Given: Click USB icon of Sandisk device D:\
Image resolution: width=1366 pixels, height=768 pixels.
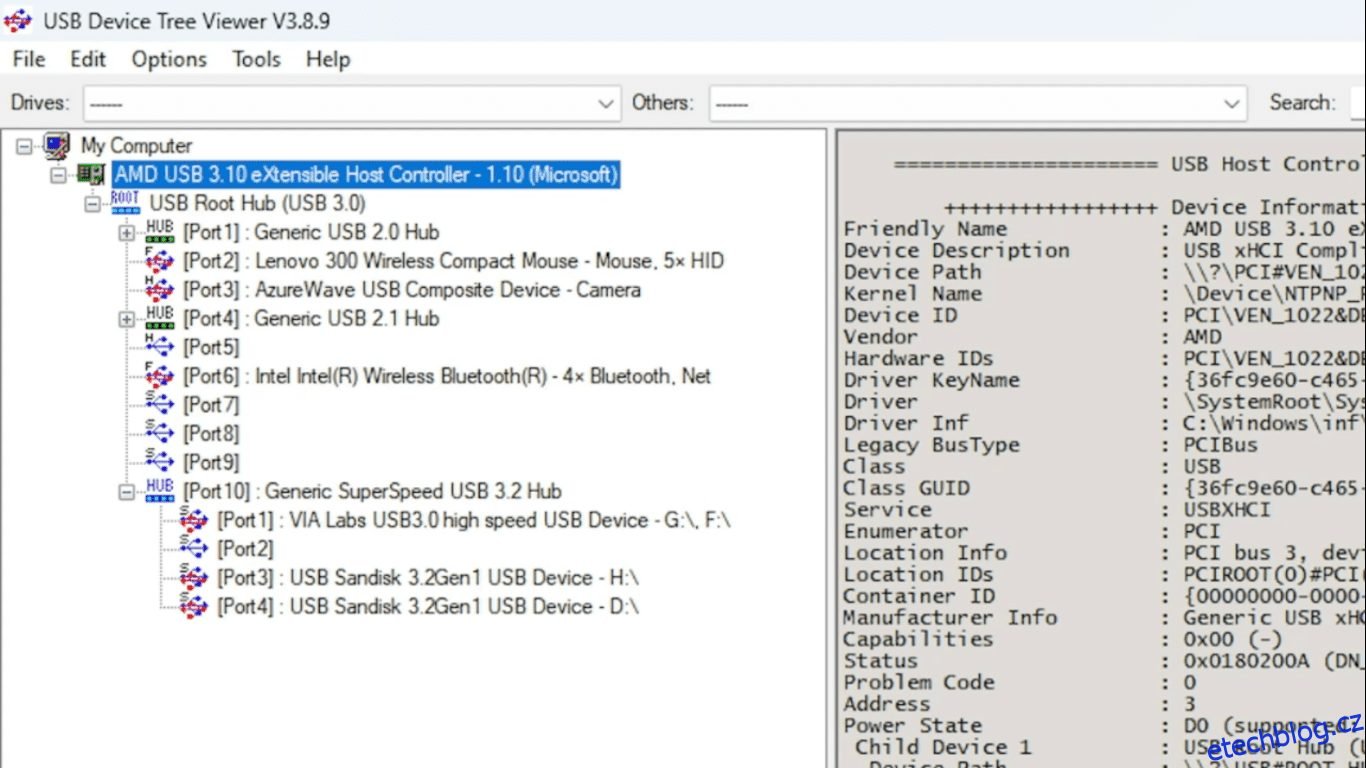Looking at the screenshot, I should click(x=193, y=606).
